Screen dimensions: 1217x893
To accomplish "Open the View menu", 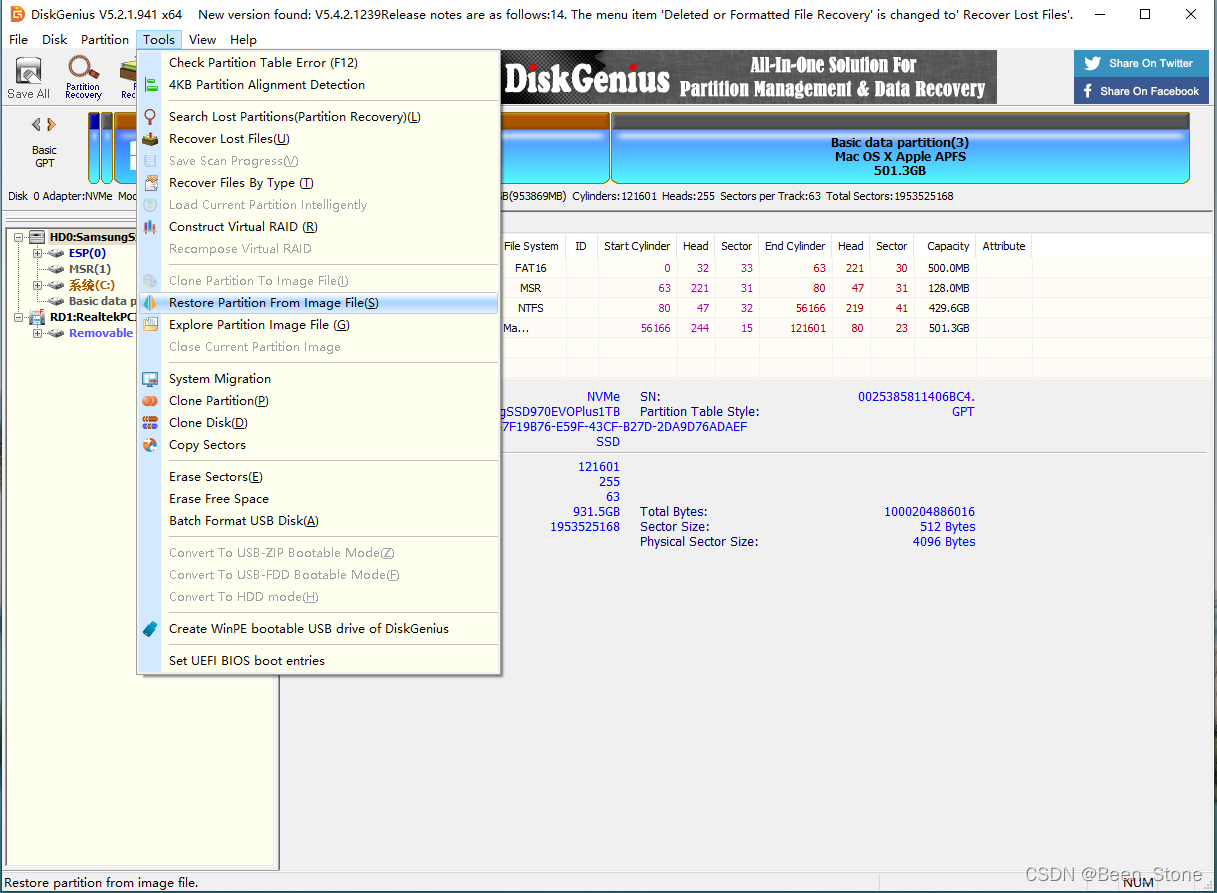I will 202,40.
